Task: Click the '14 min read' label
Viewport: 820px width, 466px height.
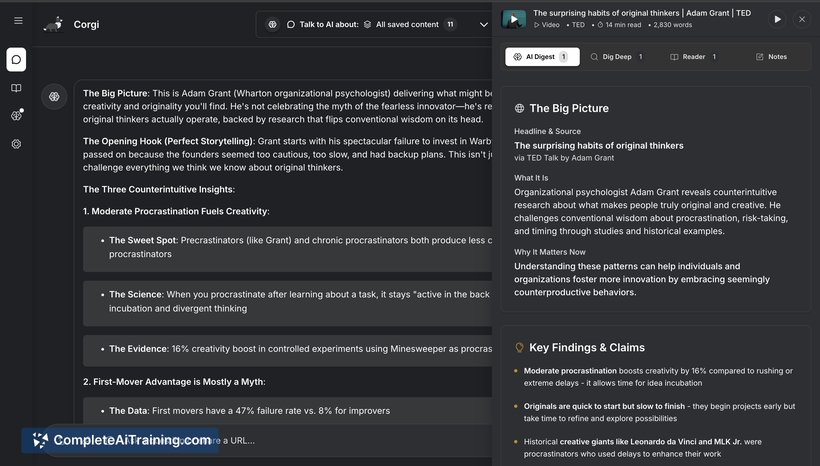Action: [x=619, y=25]
